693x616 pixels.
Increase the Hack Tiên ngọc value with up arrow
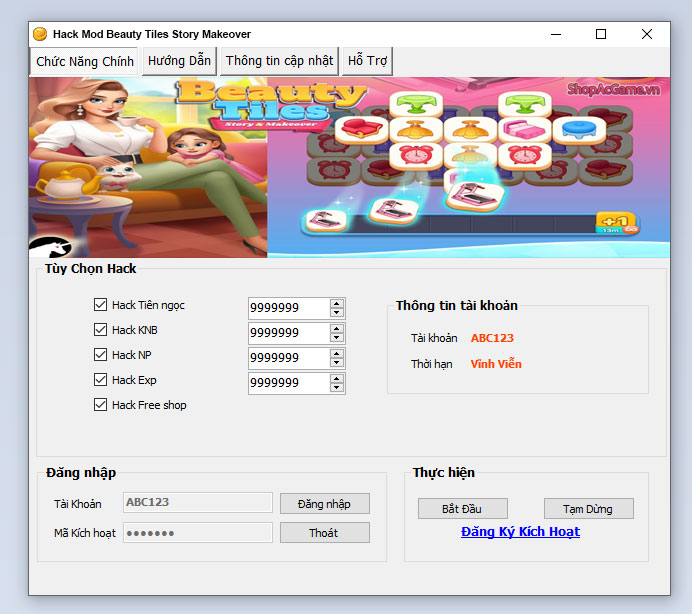pos(337,303)
